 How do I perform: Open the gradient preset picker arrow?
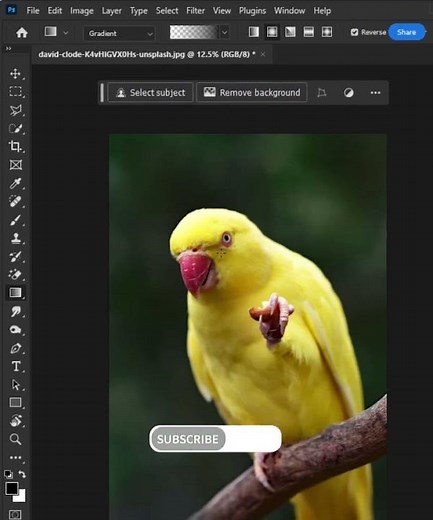225,32
